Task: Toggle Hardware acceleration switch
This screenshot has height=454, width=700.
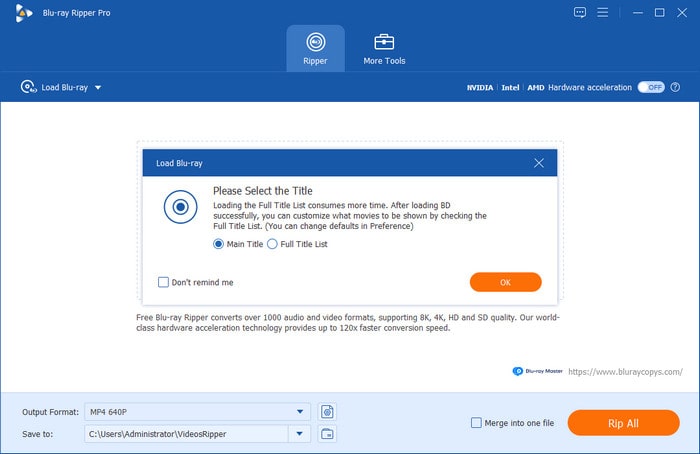Action: (x=651, y=87)
